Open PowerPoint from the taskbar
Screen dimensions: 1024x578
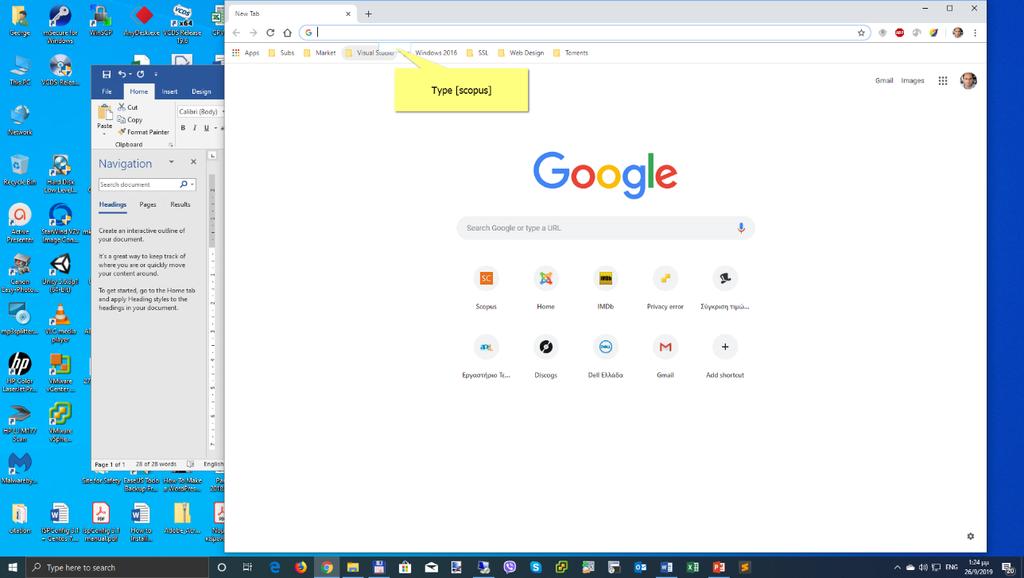coord(719,567)
